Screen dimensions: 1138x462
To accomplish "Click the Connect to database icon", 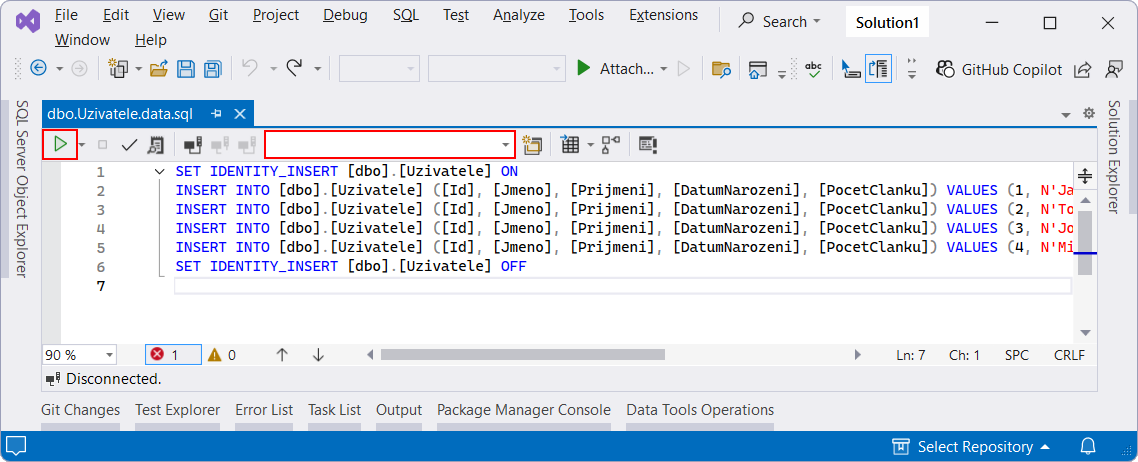I will (x=193, y=145).
